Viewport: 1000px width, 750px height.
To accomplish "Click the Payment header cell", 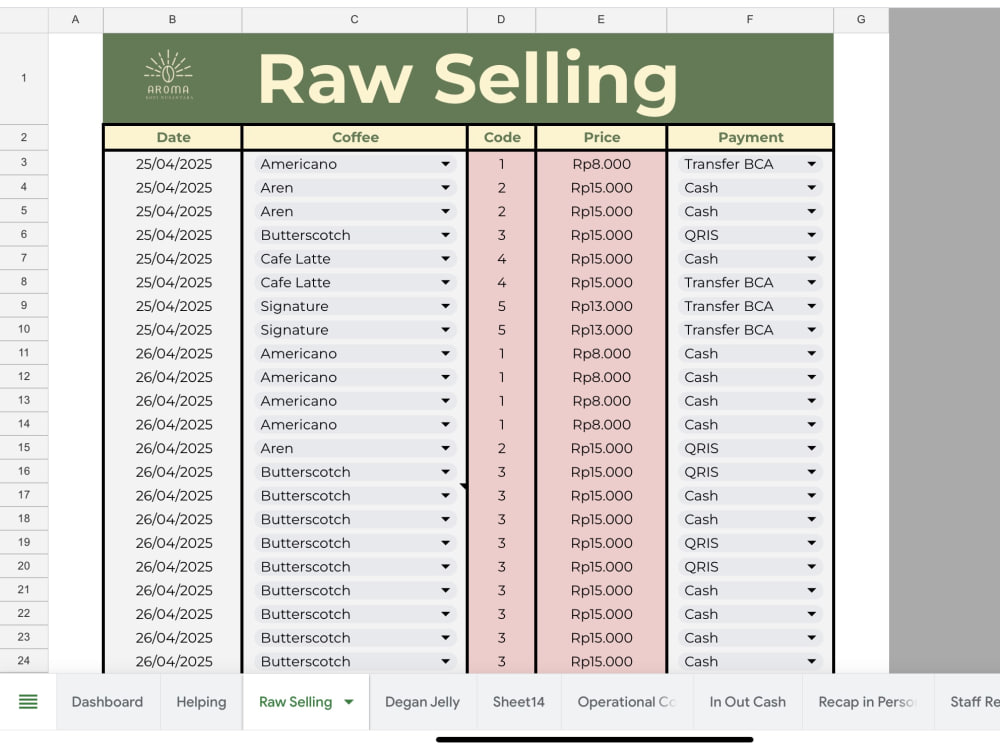I will pos(751,137).
